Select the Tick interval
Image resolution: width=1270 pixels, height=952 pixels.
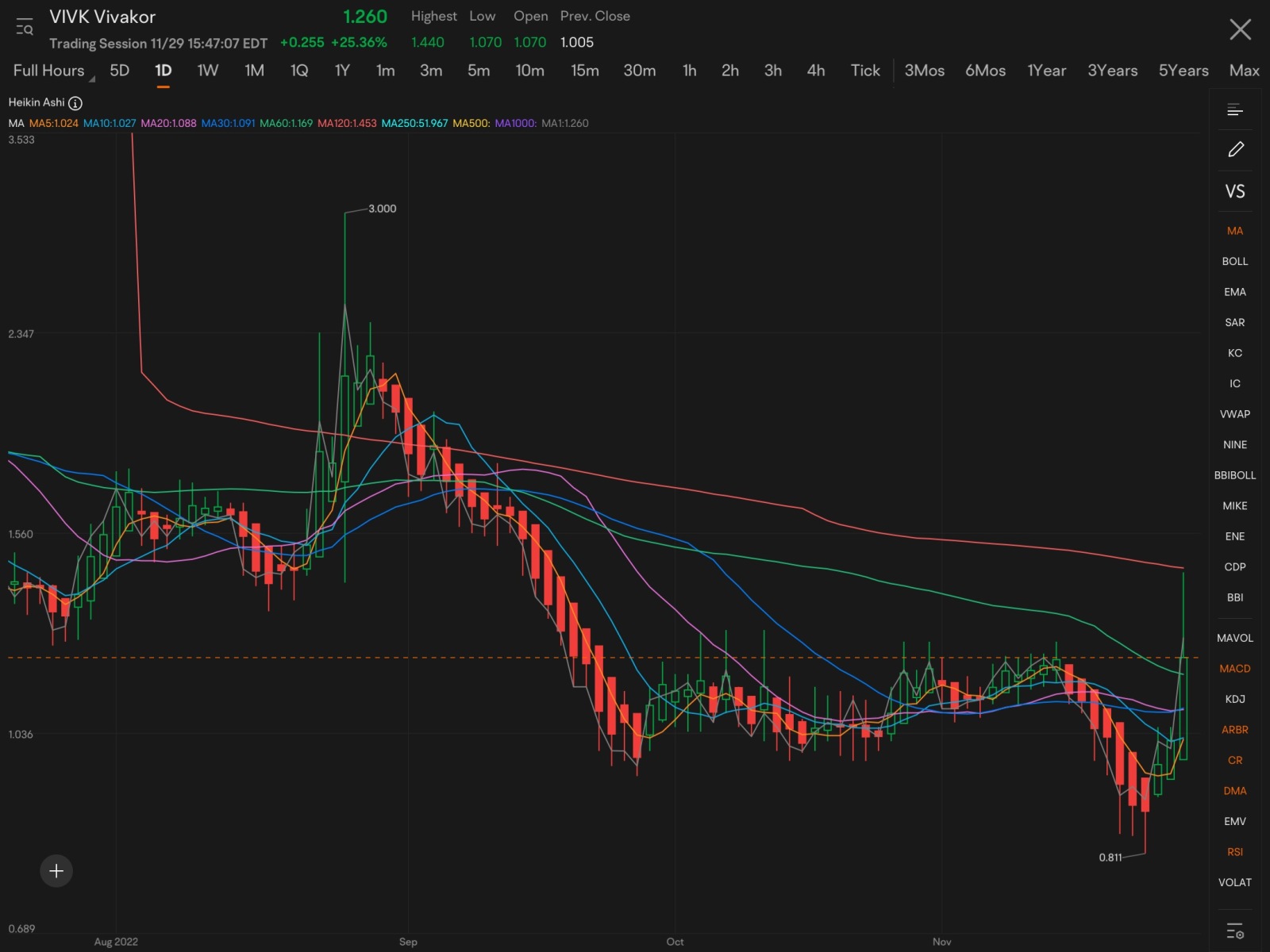coord(865,71)
